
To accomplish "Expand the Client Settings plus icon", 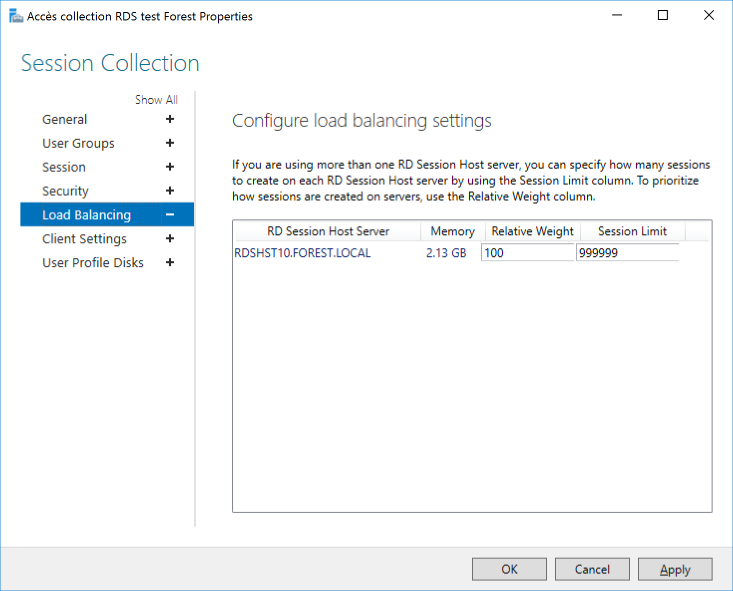I will point(170,238).
